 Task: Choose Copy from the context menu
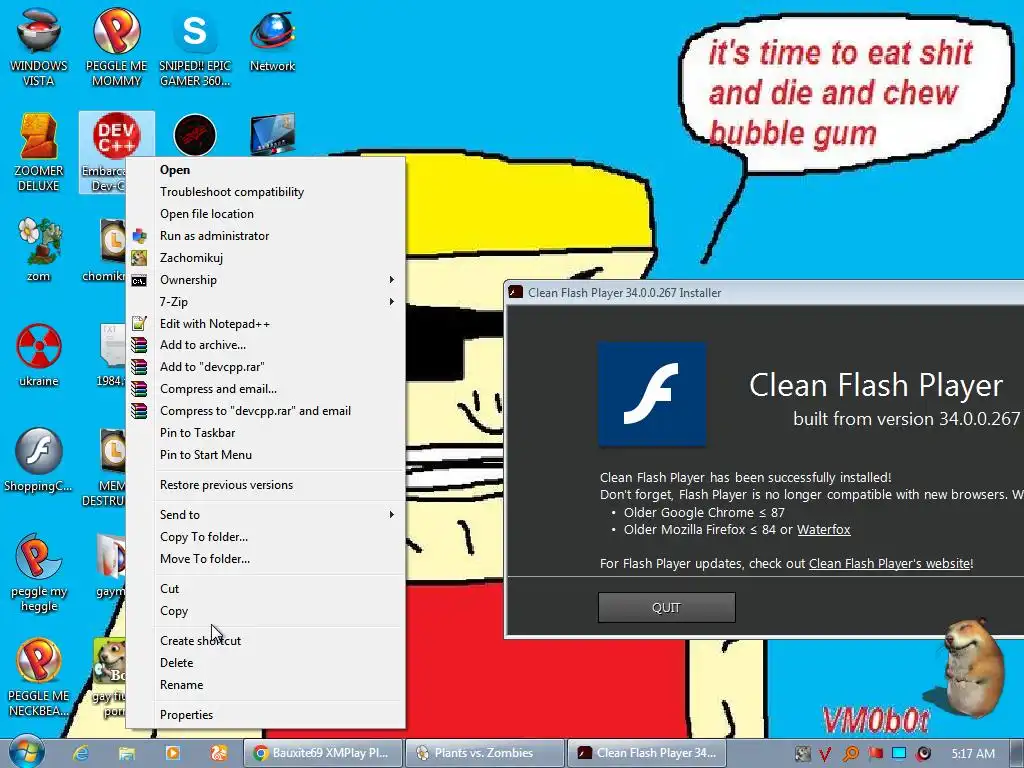click(x=265, y=611)
